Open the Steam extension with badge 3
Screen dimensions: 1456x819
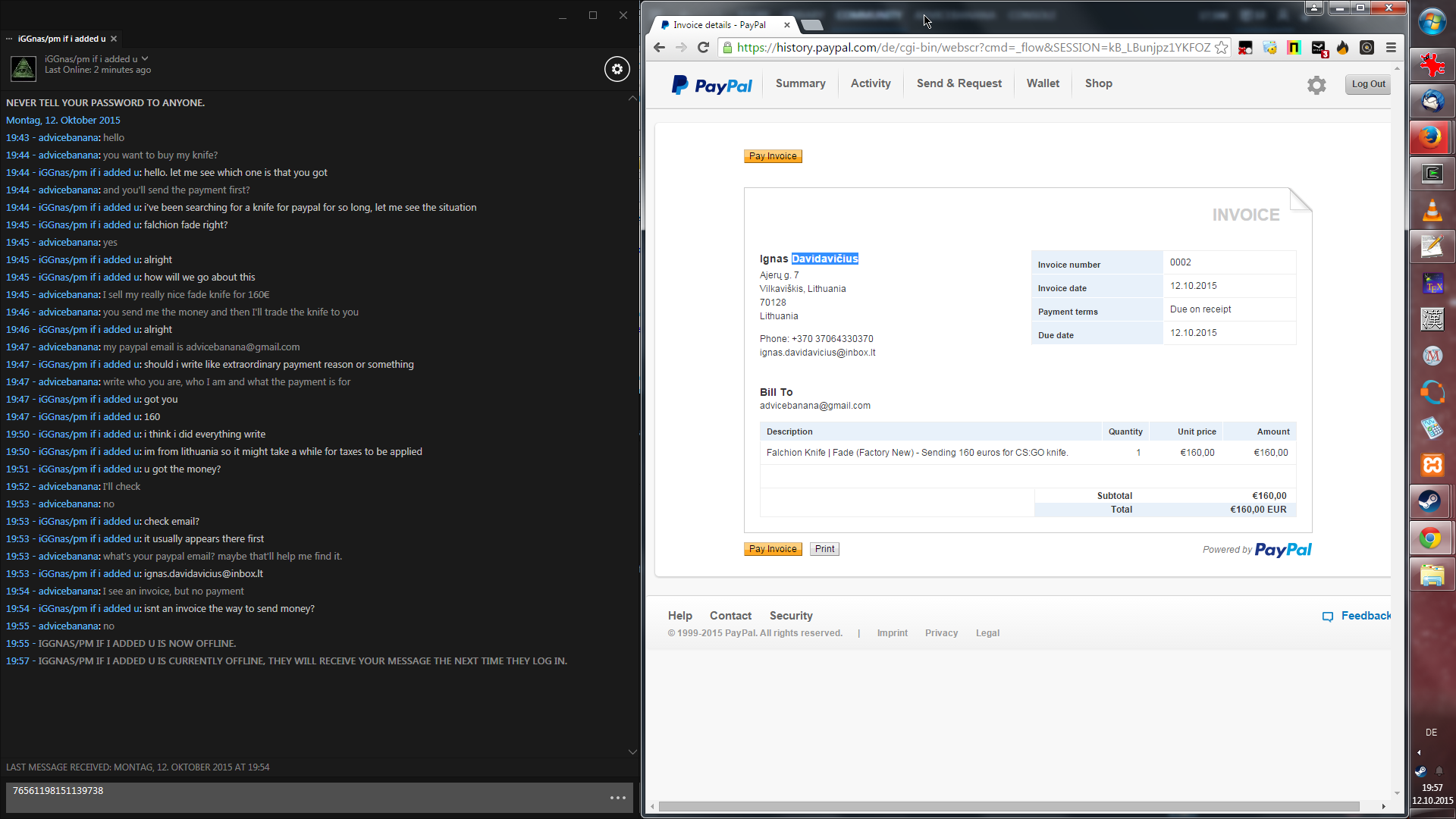(x=1319, y=49)
